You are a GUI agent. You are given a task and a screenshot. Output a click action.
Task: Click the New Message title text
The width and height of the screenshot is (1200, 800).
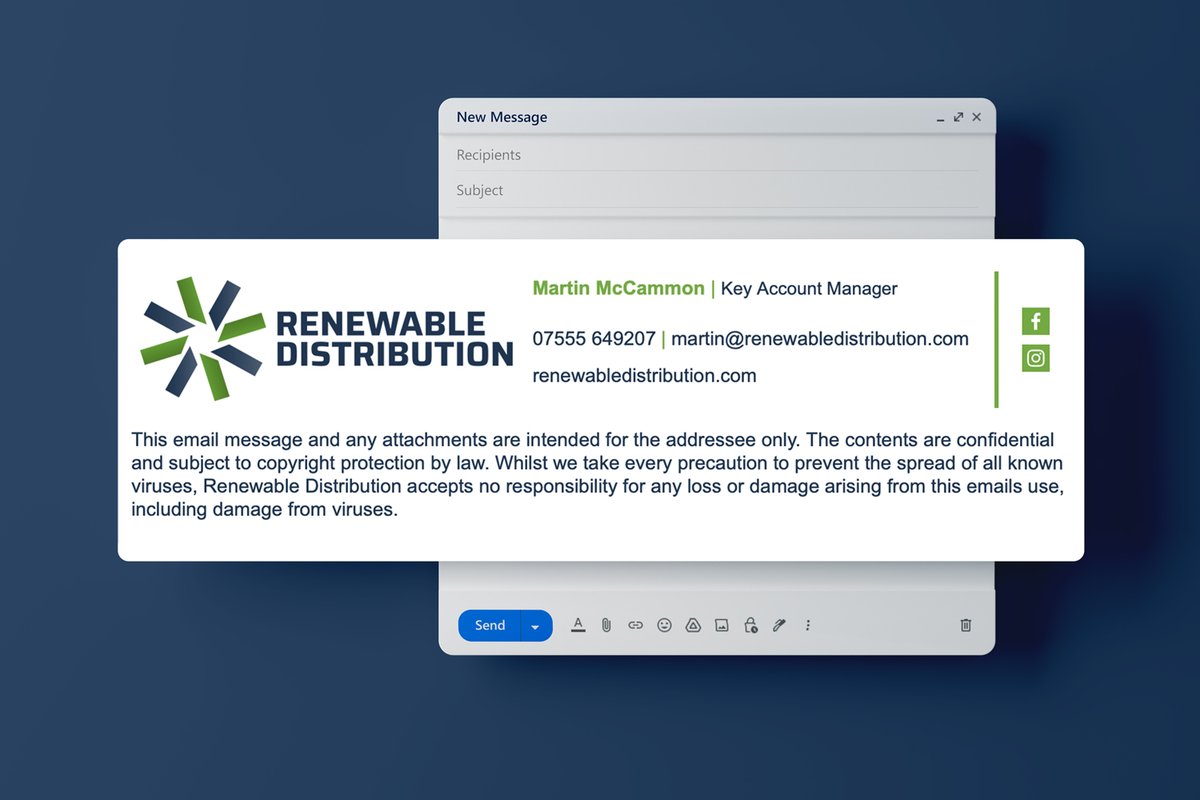click(x=502, y=117)
